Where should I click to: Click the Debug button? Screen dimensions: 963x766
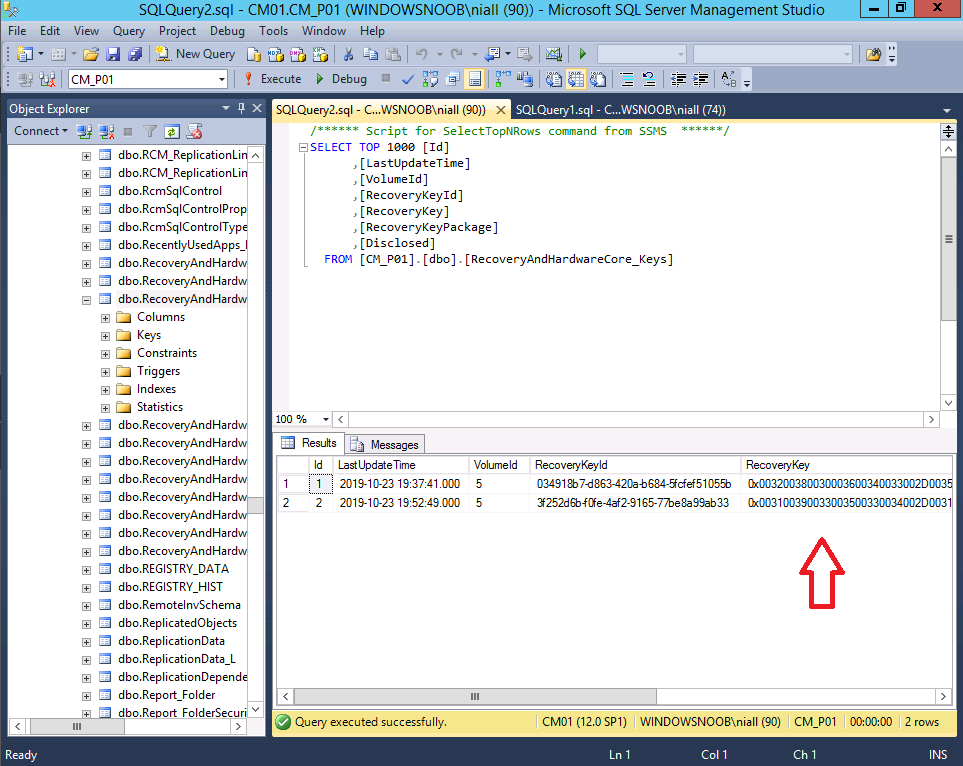click(x=341, y=79)
